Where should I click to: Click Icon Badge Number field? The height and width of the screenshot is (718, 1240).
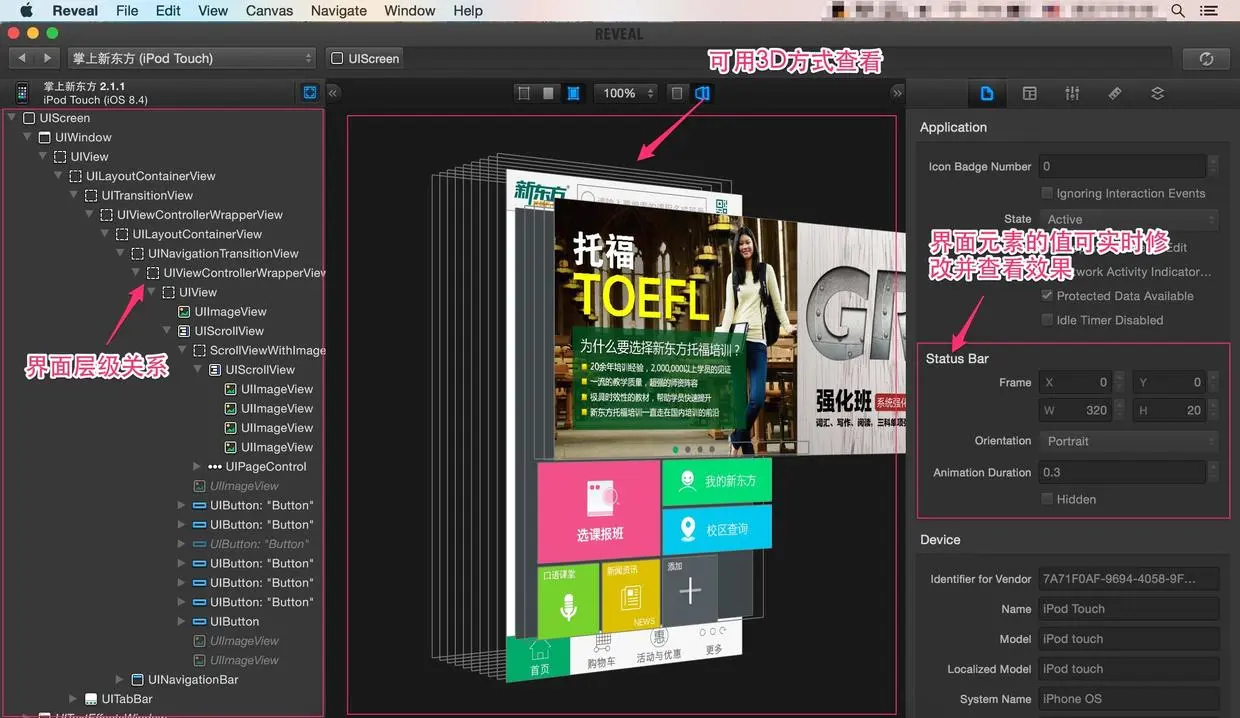[1122, 167]
